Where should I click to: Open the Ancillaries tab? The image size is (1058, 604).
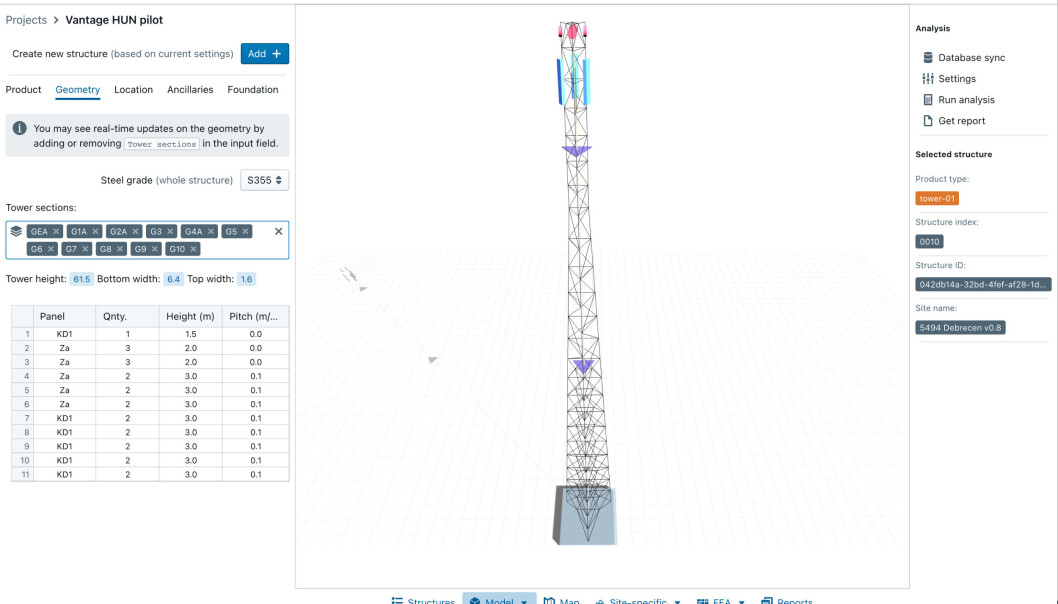pos(190,89)
